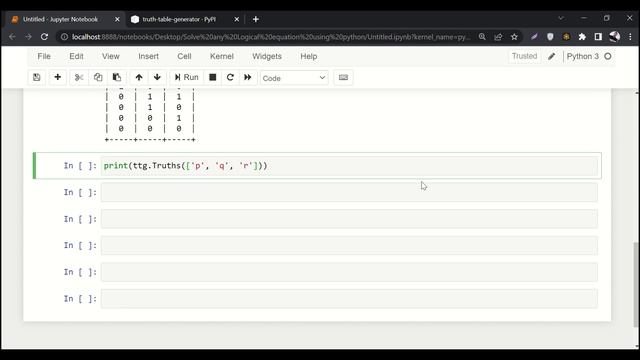Open the command palette keyboard icon
The height and width of the screenshot is (360, 640).
click(x=343, y=78)
